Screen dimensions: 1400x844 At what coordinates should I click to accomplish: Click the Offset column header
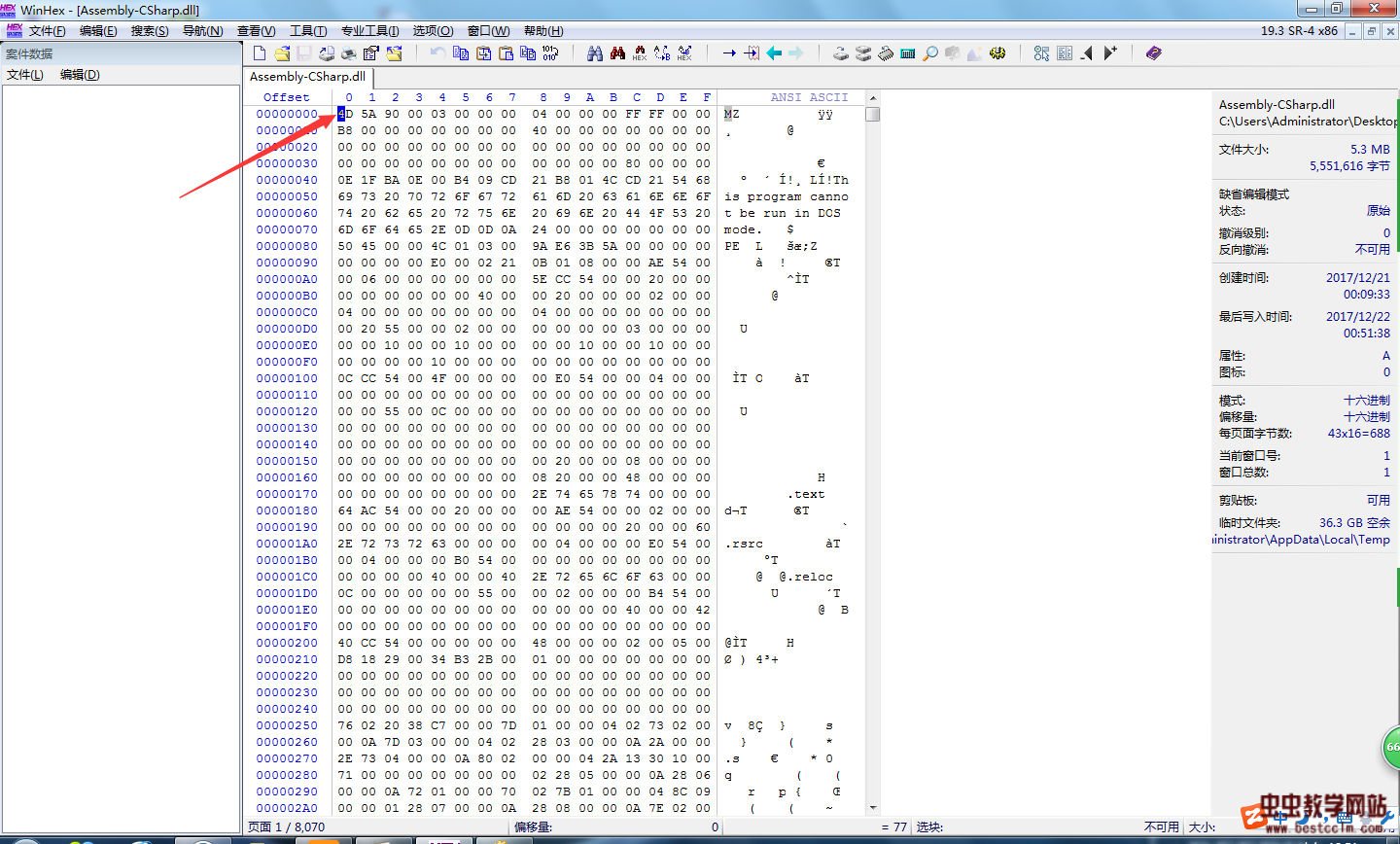(287, 97)
